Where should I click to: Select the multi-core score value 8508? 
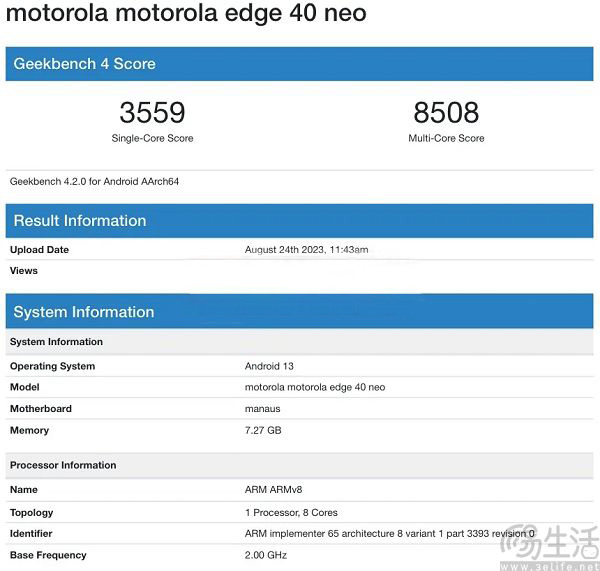(x=446, y=113)
